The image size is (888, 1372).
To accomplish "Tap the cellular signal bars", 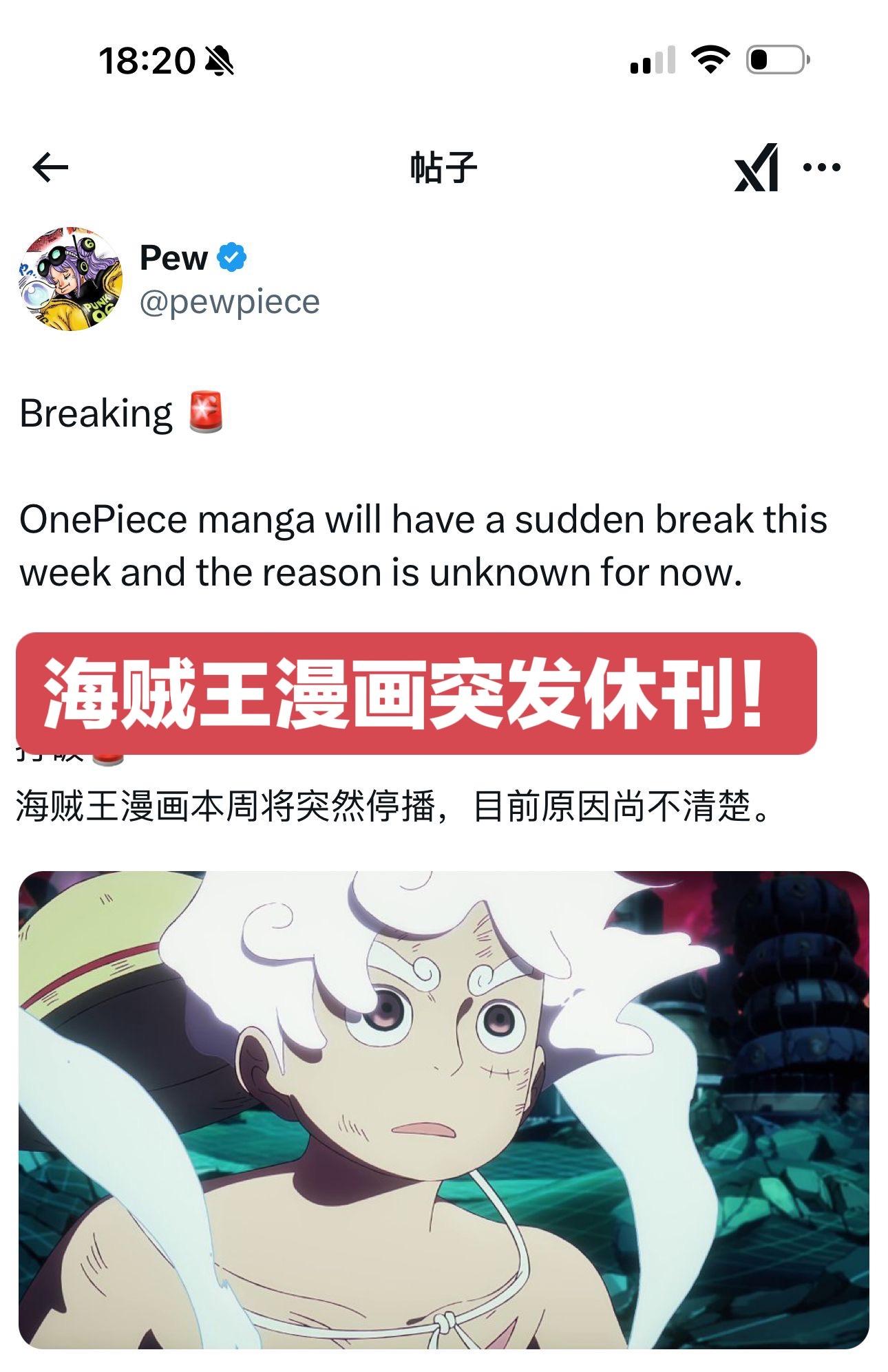I will tap(653, 60).
